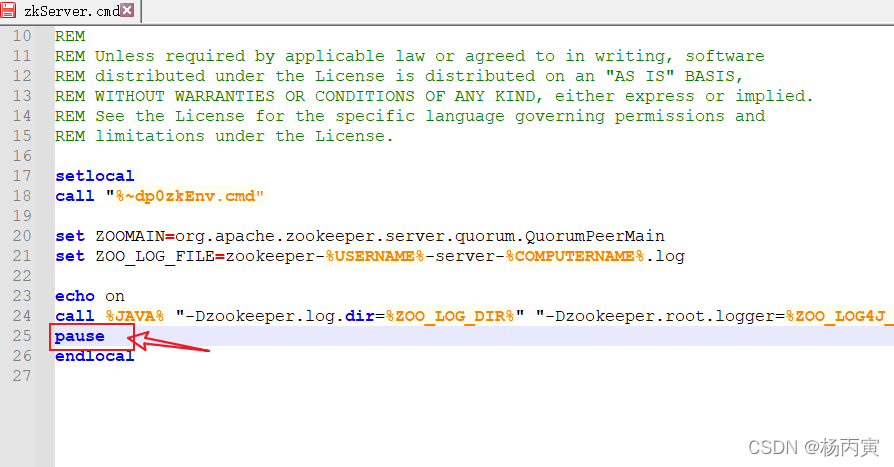894x467 pixels.
Task: Close the zkServer.cmd tab
Action: pyautogui.click(x=128, y=10)
